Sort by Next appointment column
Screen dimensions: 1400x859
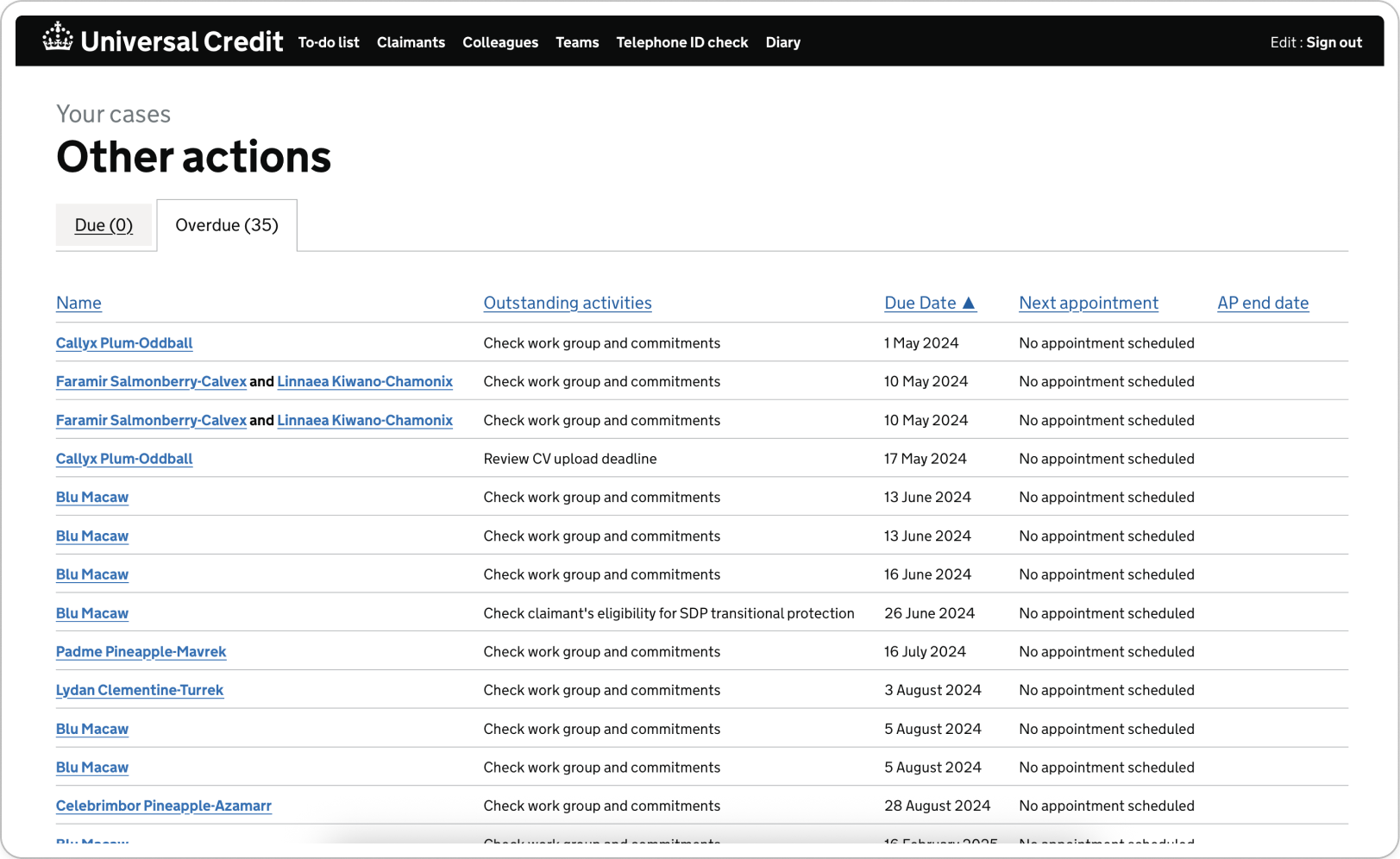tap(1089, 303)
